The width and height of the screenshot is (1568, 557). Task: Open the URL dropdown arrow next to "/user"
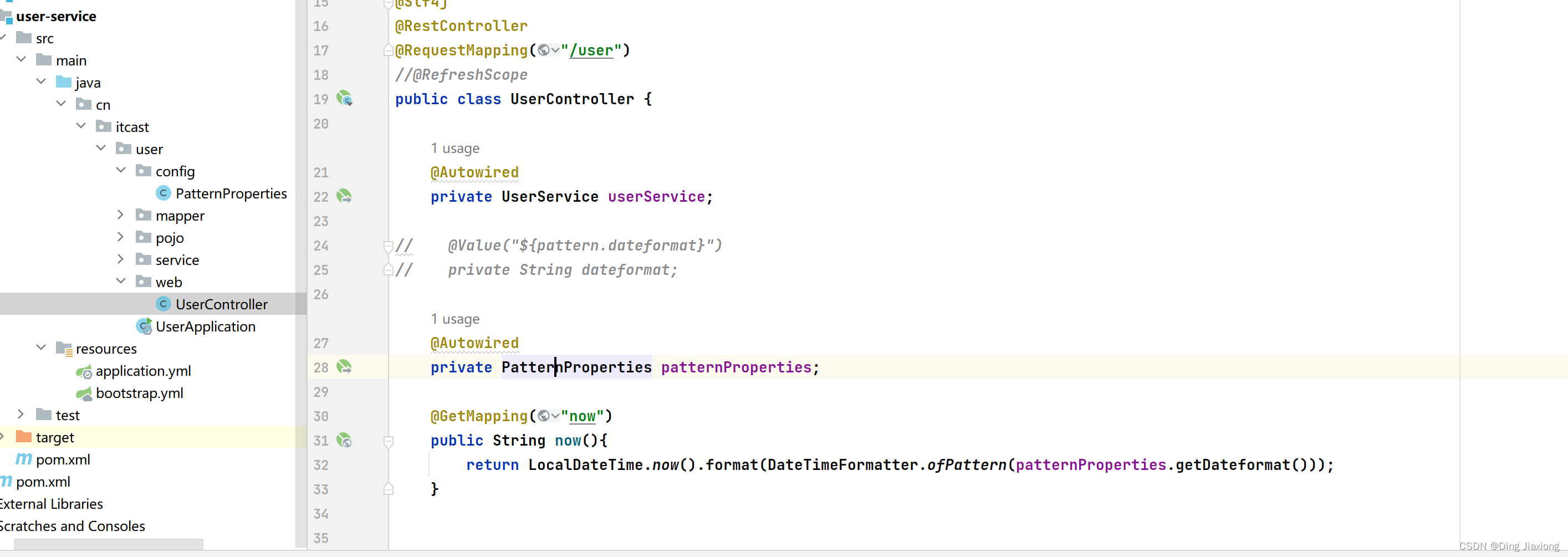click(x=555, y=50)
